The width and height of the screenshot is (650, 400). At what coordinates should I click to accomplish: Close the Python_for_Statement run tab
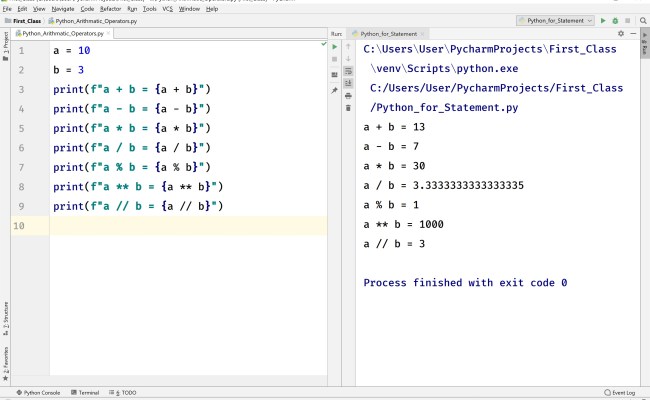(x=422, y=34)
